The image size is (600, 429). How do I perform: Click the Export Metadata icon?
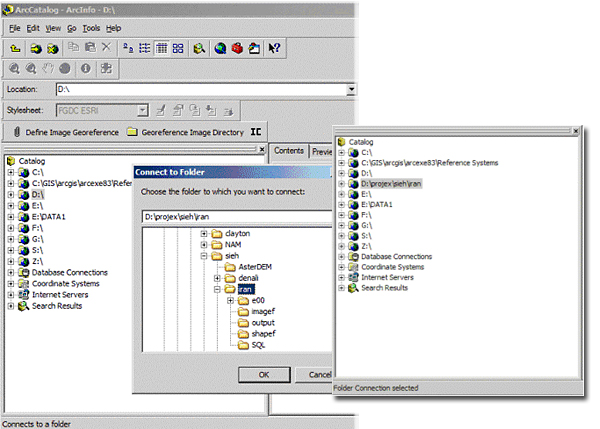click(228, 111)
